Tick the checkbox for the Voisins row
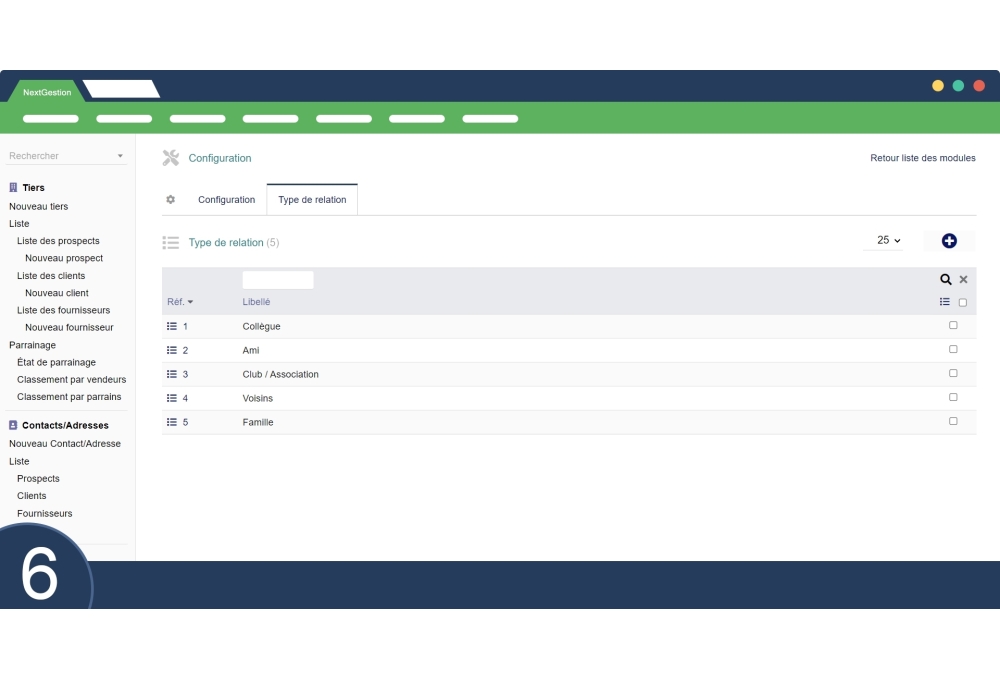The image size is (1000, 679). (953, 397)
